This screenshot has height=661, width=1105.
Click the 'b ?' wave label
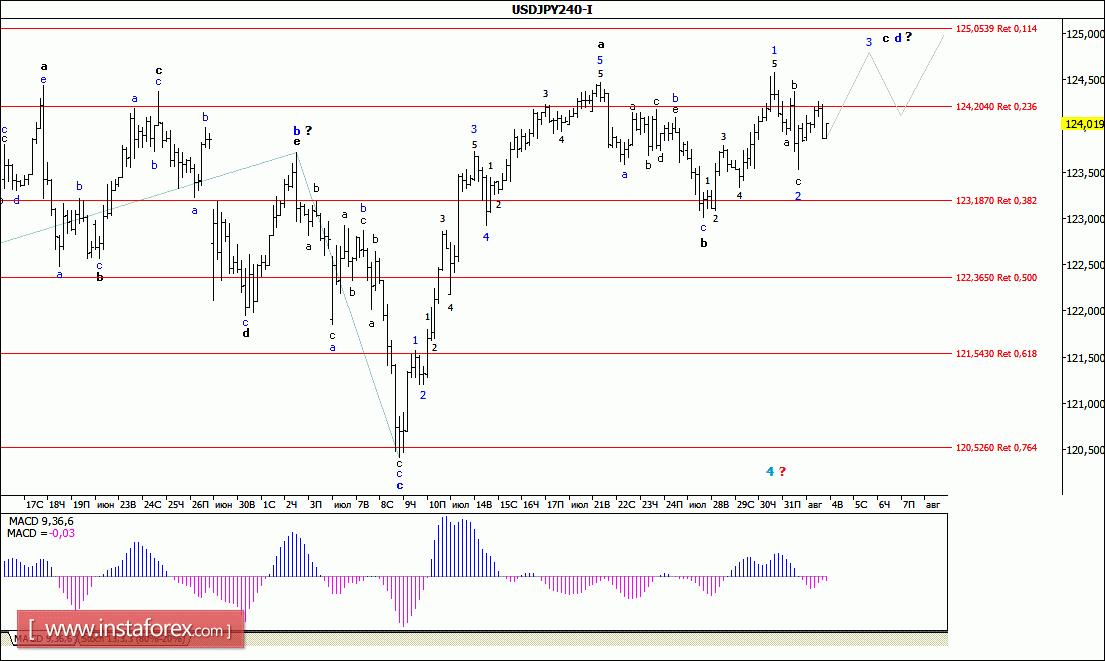[302, 130]
